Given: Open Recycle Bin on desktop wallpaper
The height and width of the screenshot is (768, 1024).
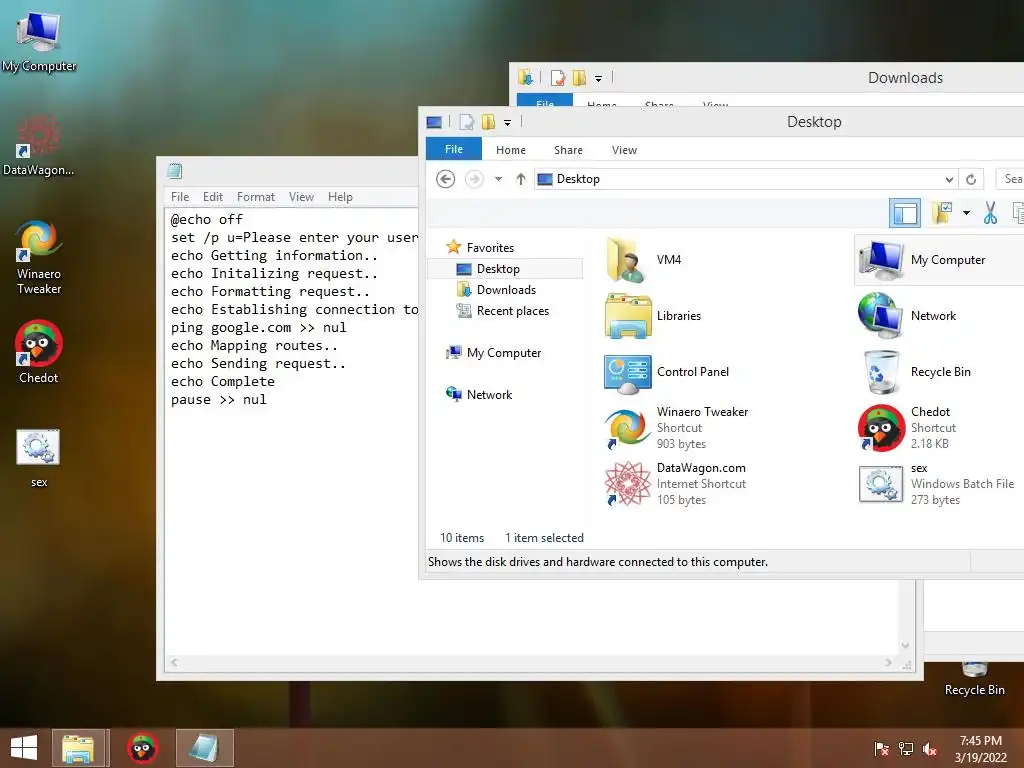Looking at the screenshot, I should [x=974, y=680].
